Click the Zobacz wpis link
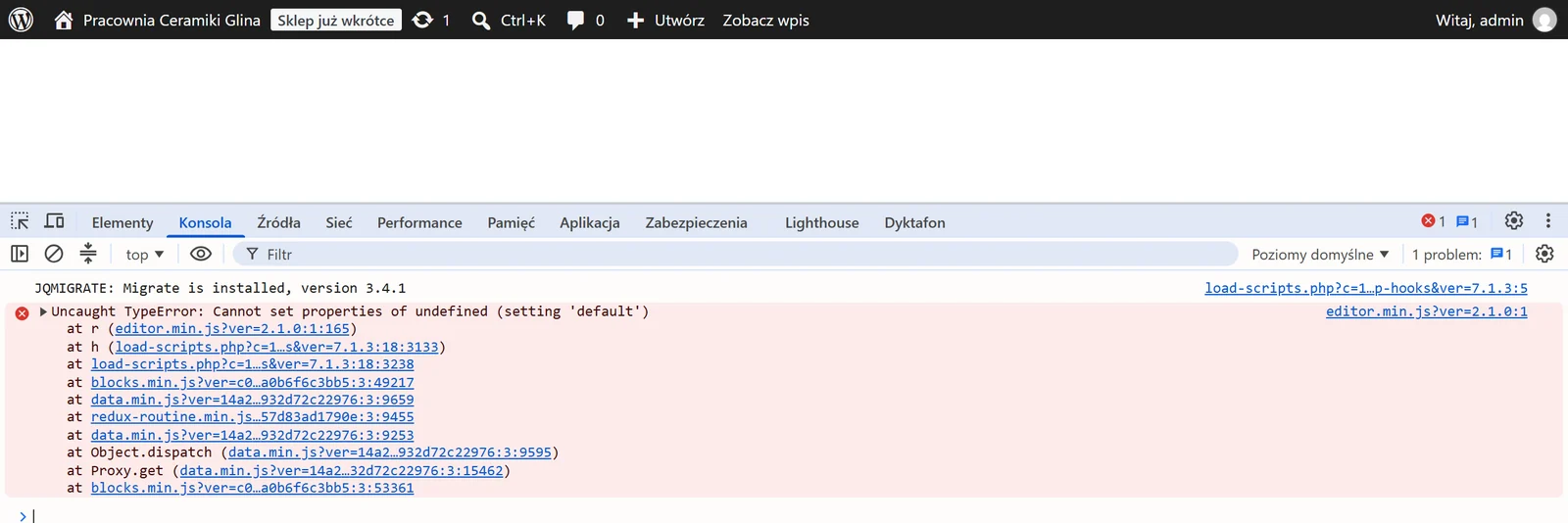 pyautogui.click(x=766, y=20)
